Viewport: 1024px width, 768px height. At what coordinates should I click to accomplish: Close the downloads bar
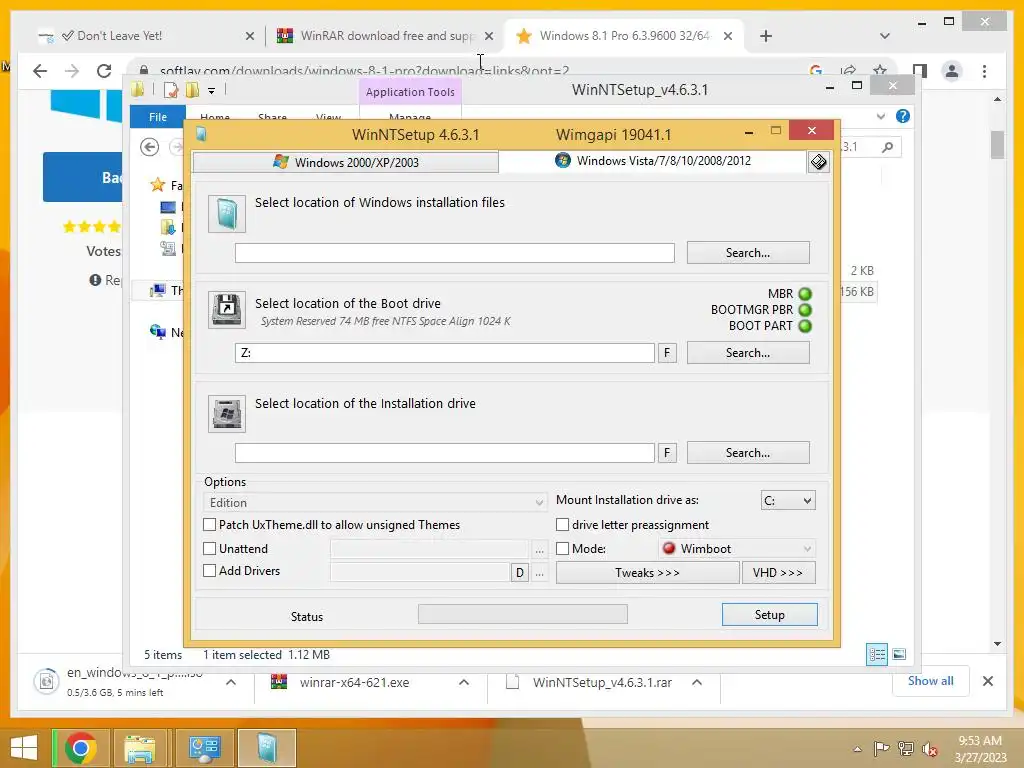(988, 681)
